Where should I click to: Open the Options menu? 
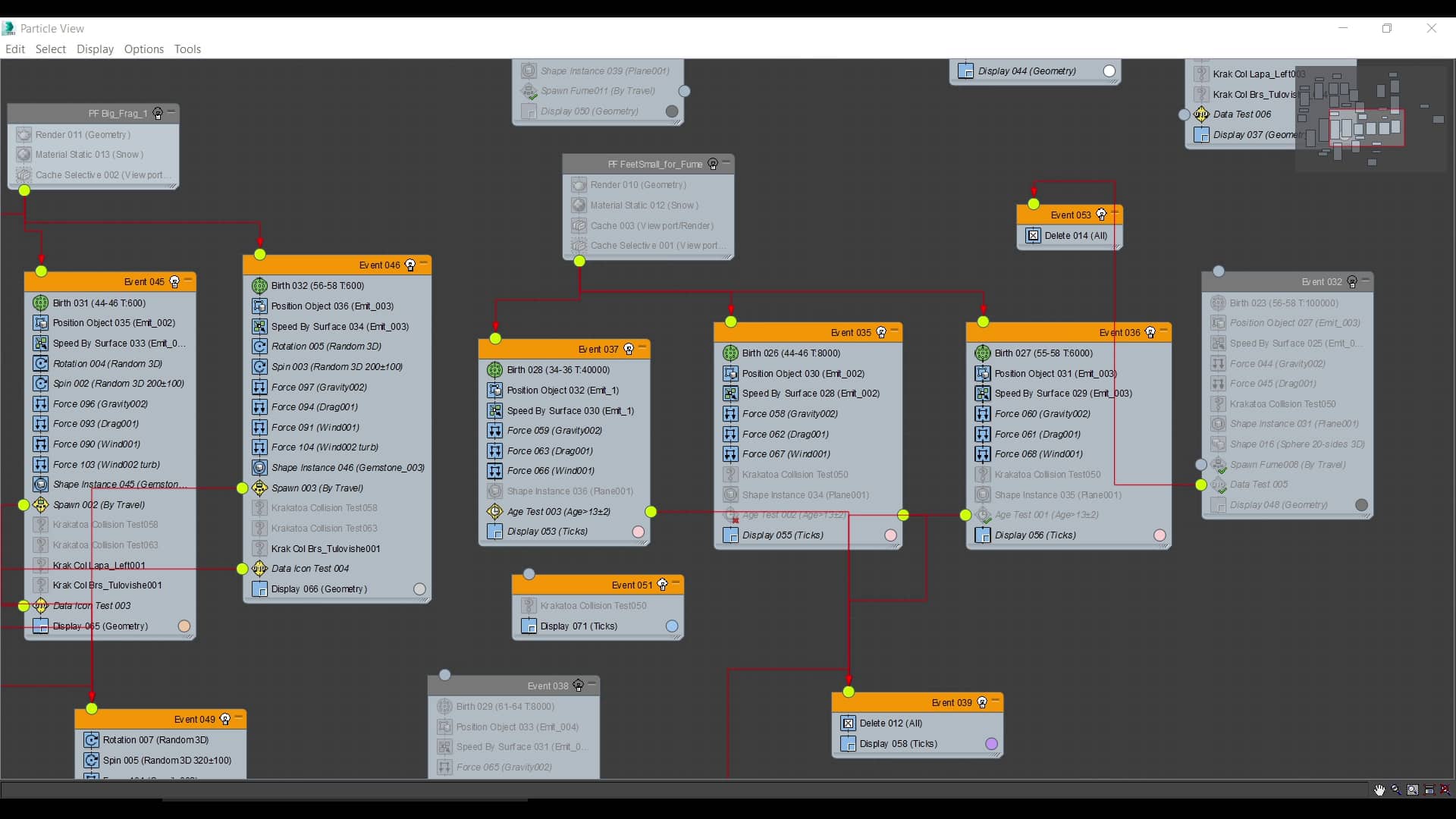pyautogui.click(x=143, y=49)
